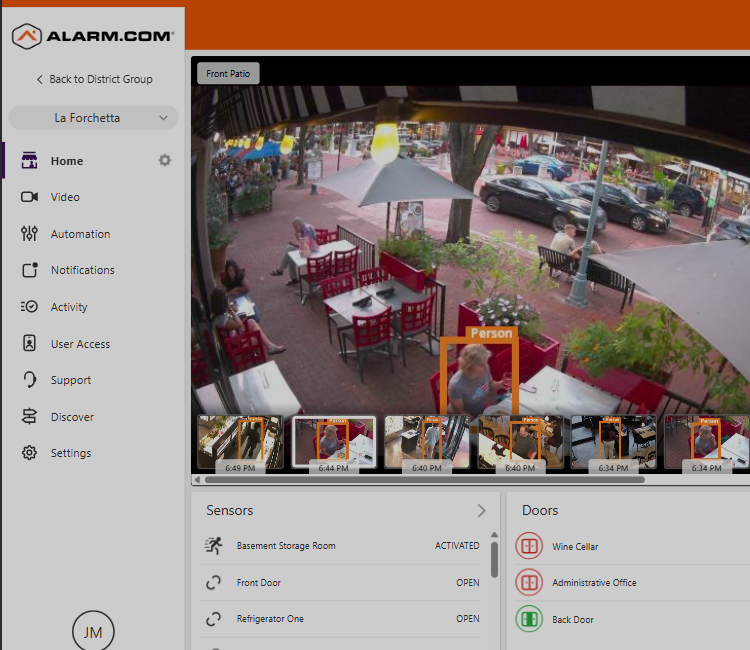Click the Front Door sensor icon

tap(213, 583)
